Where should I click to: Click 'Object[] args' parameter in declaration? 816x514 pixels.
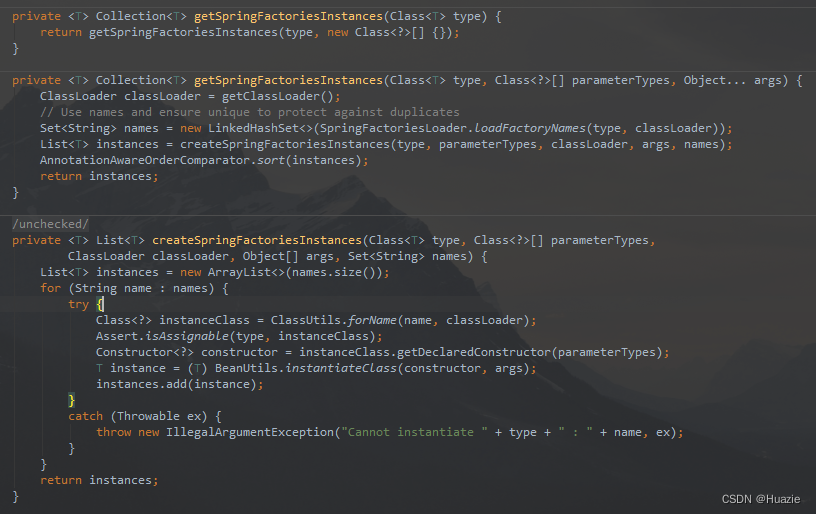click(x=288, y=256)
